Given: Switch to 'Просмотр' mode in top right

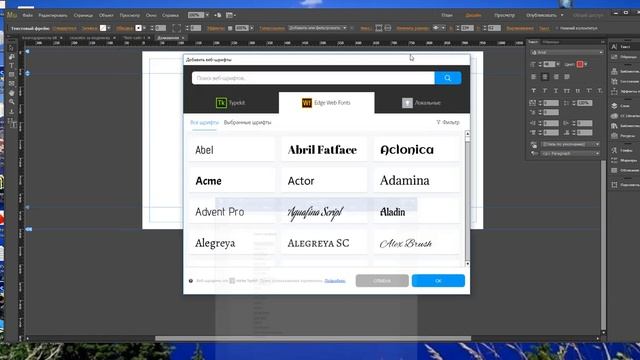Looking at the screenshot, I should (504, 15).
